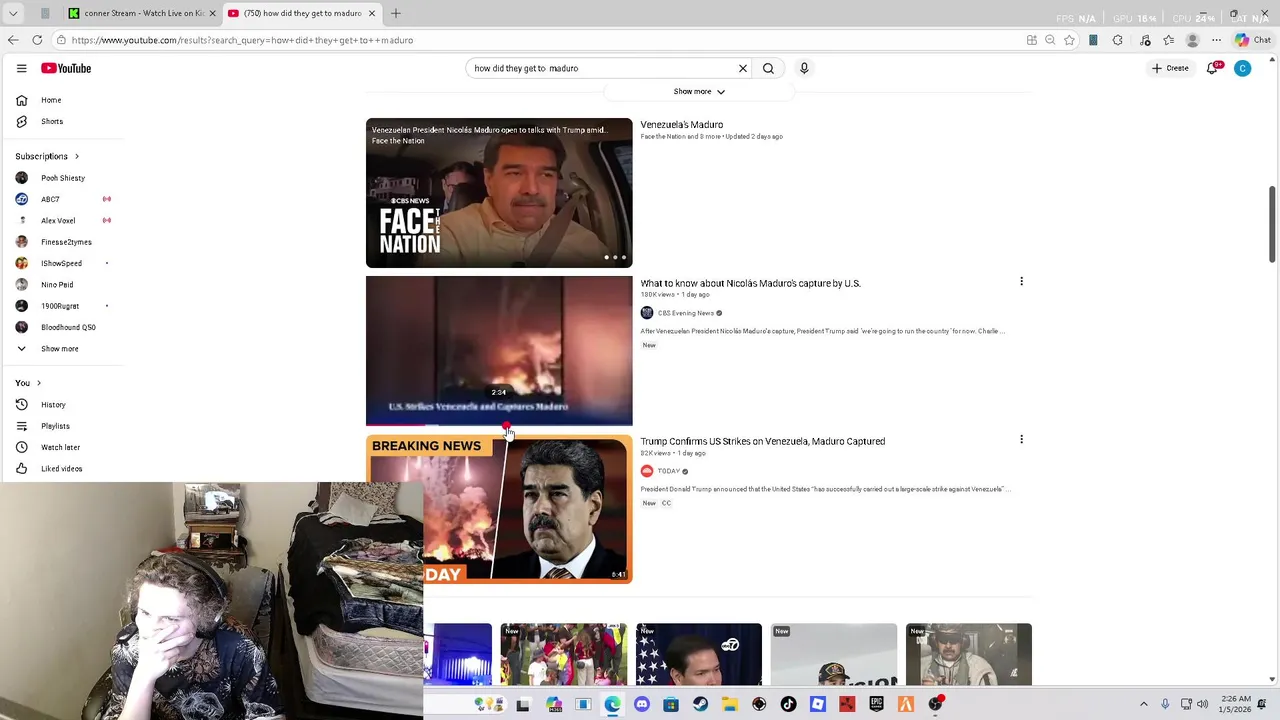Click the YouTube search input field
1280x720 pixels.
click(x=600, y=68)
